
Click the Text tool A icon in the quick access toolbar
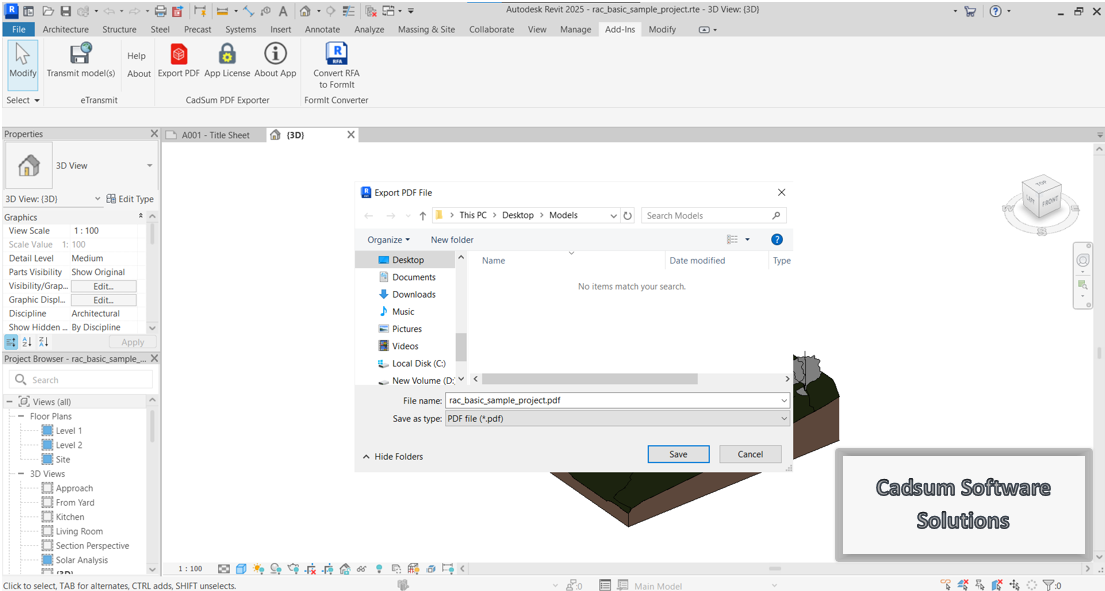pyautogui.click(x=283, y=11)
